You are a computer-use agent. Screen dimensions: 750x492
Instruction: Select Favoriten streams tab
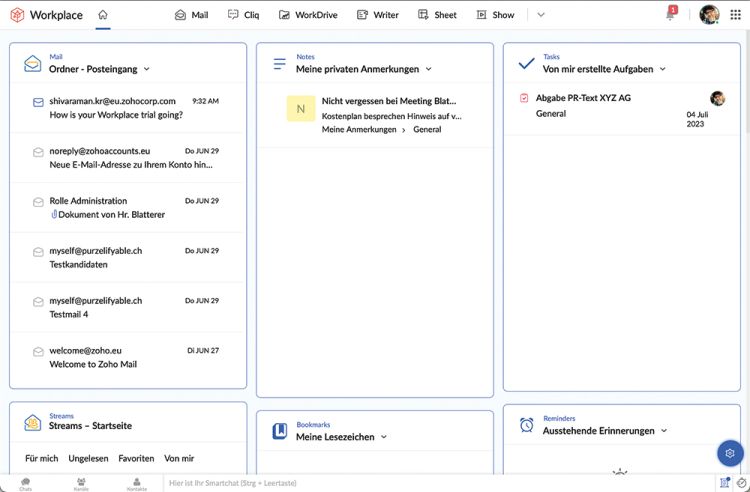136,458
